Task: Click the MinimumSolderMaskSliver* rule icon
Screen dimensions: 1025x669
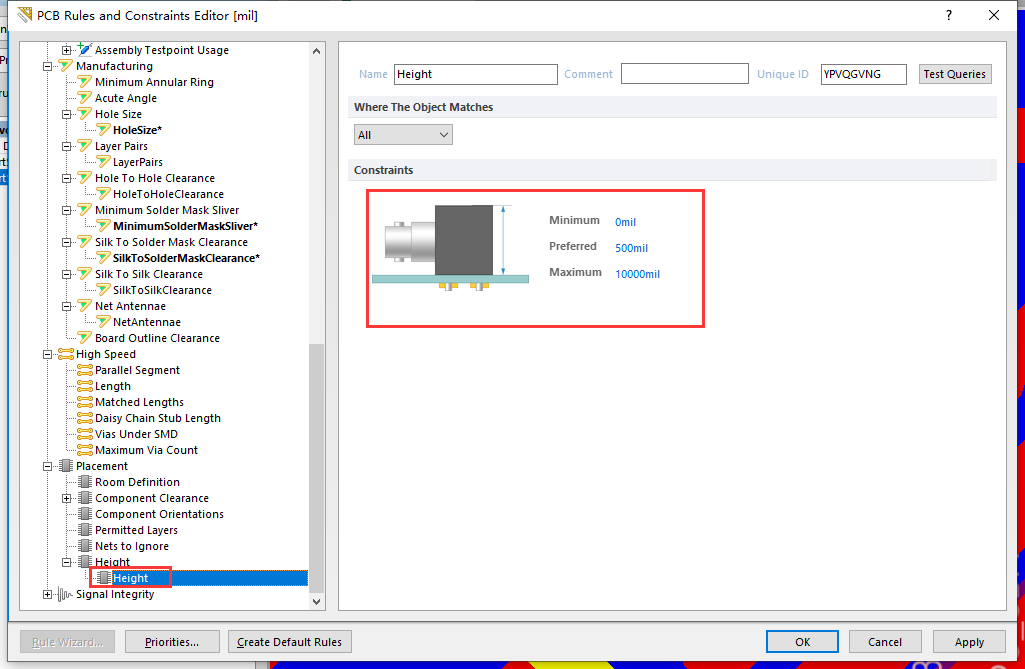Action: click(x=103, y=226)
